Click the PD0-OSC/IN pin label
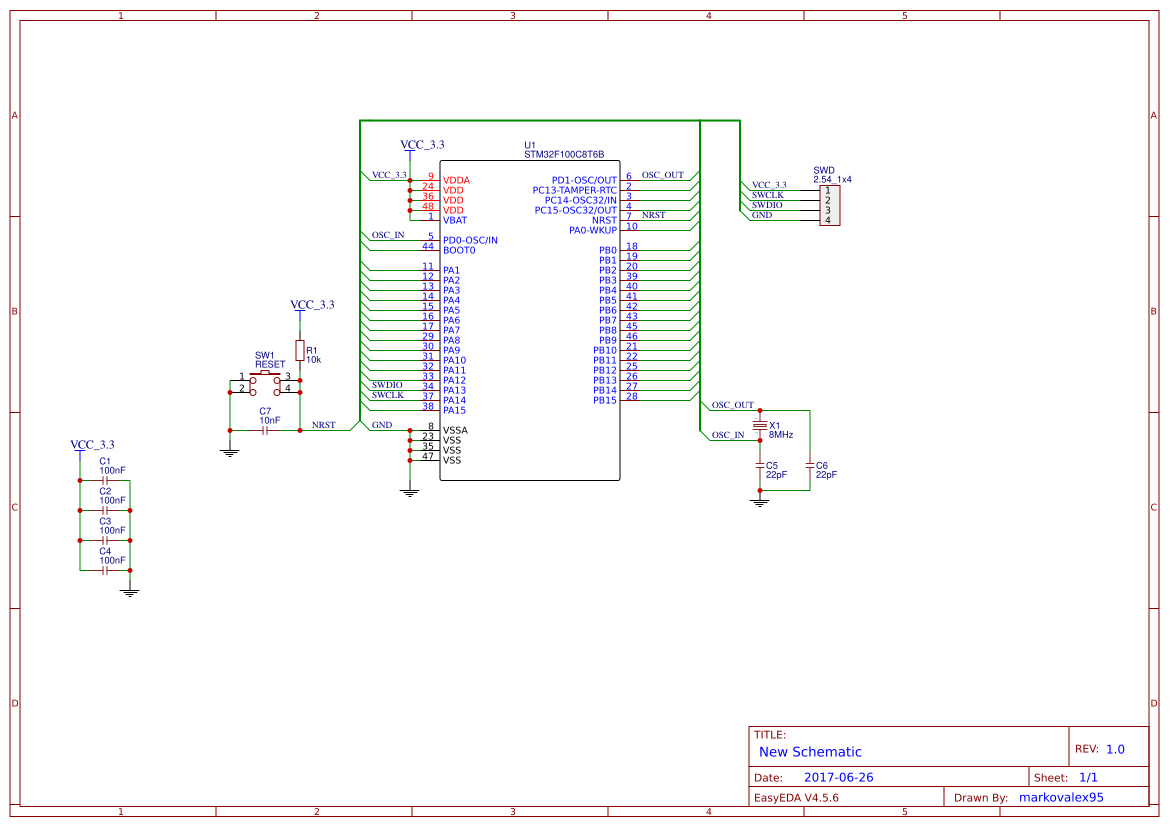 pos(470,241)
